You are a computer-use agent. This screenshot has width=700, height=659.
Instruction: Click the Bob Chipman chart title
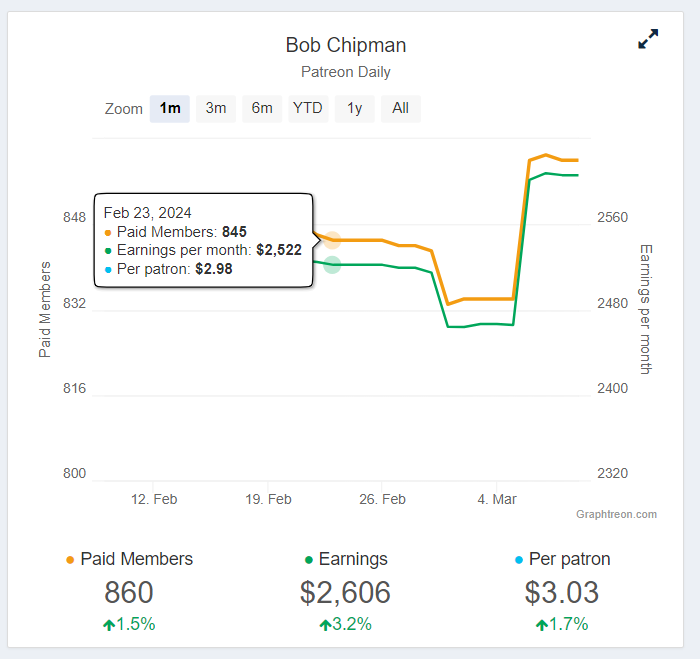click(346, 45)
